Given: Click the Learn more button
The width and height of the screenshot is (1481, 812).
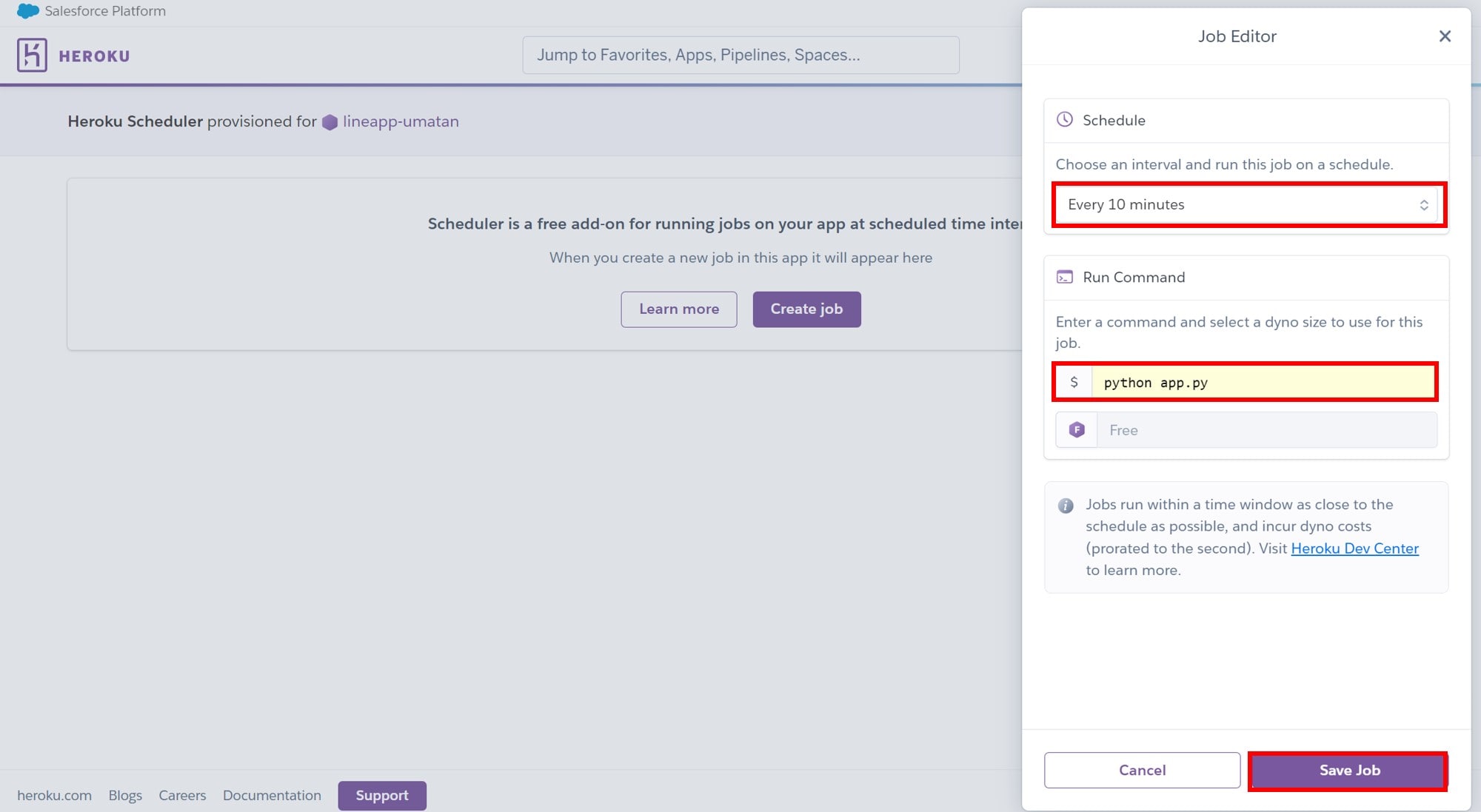Looking at the screenshot, I should [679, 309].
